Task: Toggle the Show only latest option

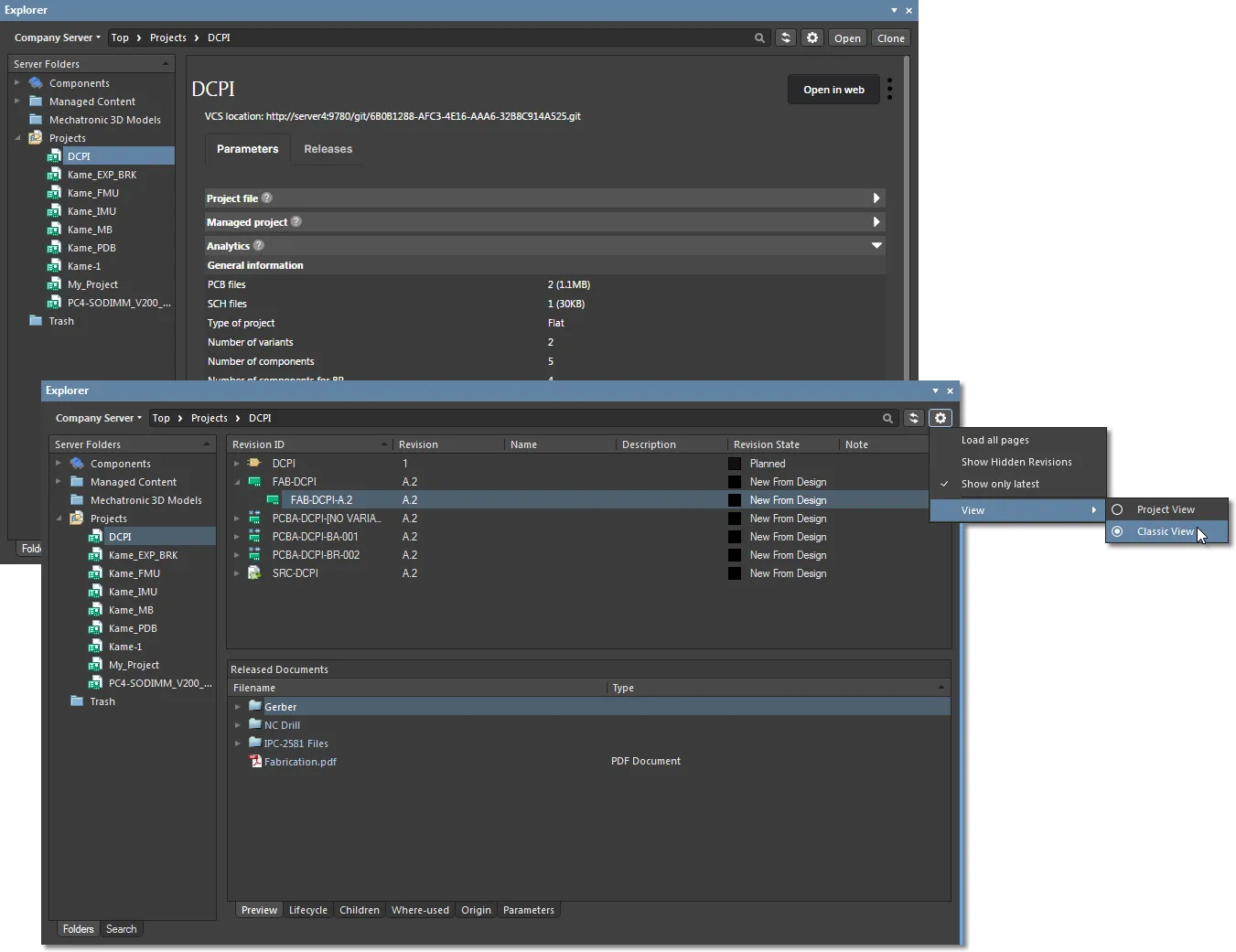Action: 1003,484
